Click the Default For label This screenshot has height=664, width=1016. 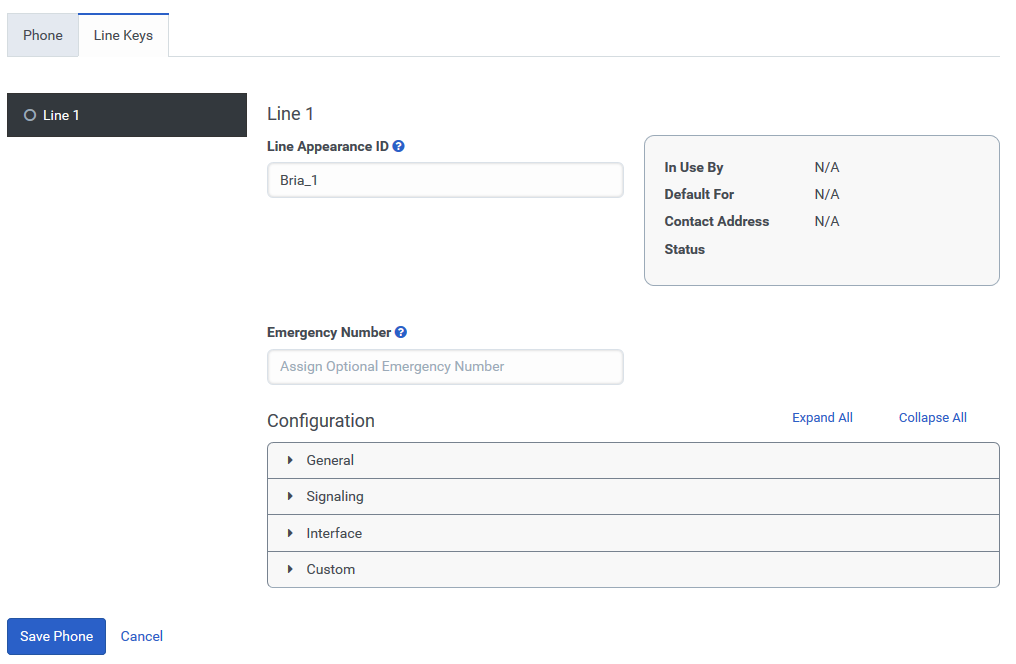698,194
